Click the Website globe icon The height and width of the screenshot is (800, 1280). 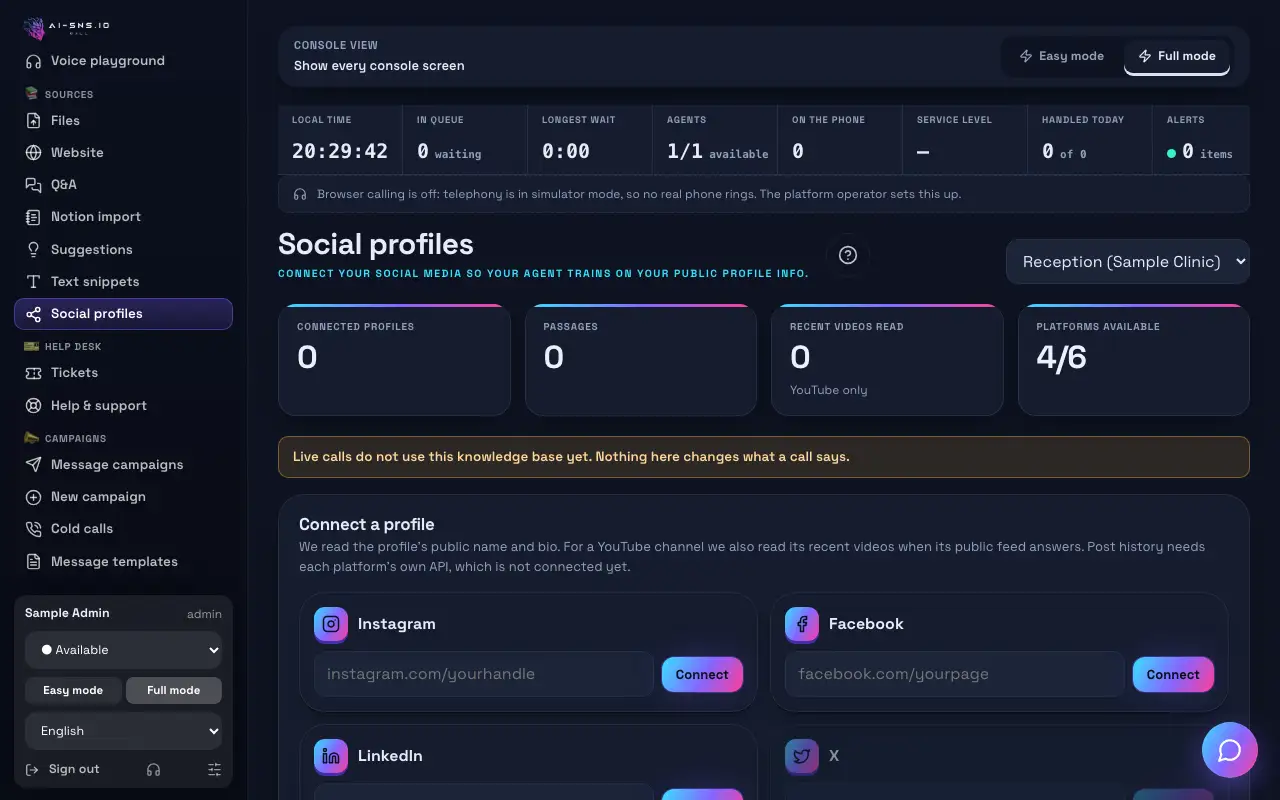coord(33,153)
